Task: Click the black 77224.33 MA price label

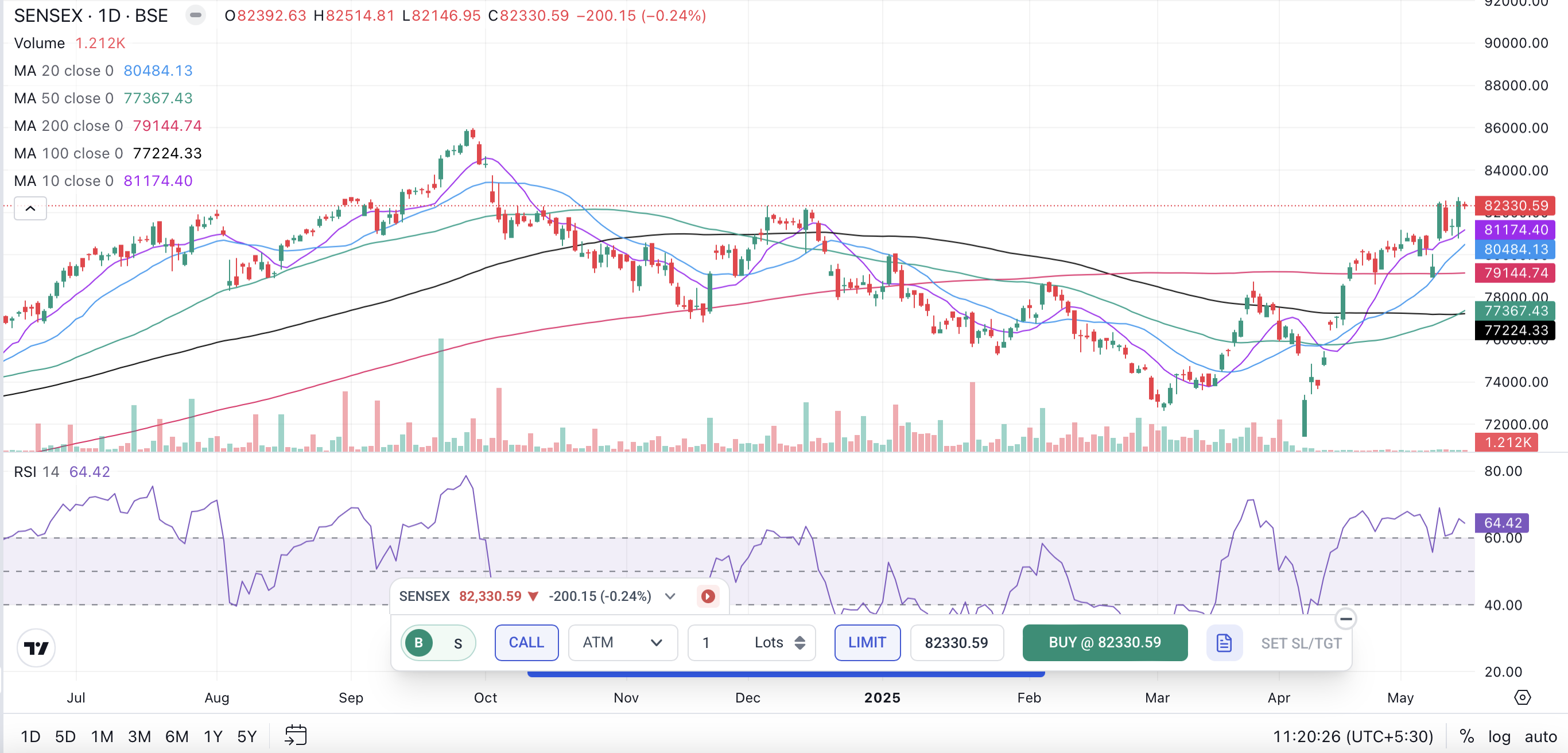Action: [1515, 330]
